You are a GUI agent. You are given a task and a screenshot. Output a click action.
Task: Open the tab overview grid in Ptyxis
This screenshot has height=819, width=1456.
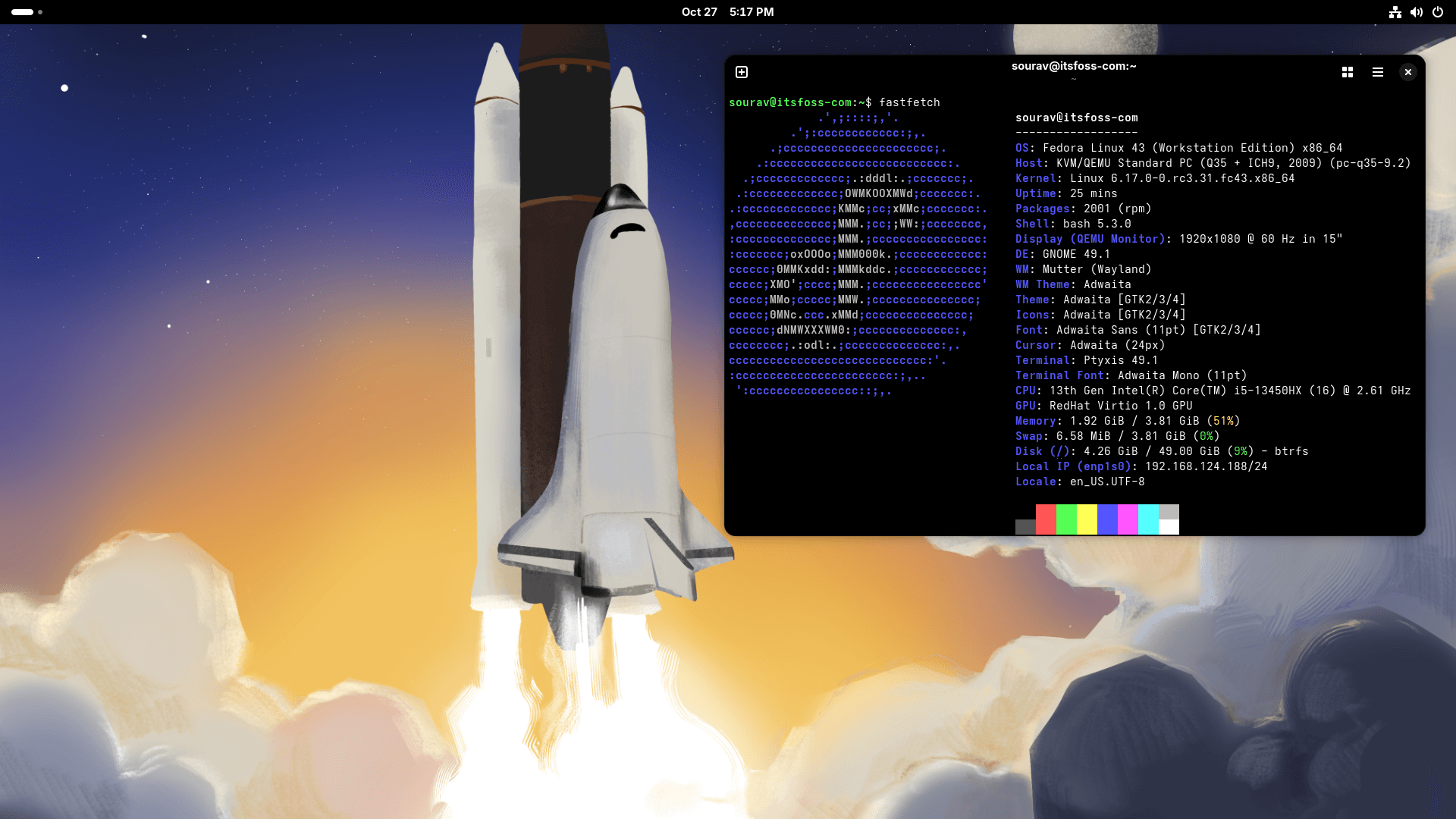click(1347, 72)
